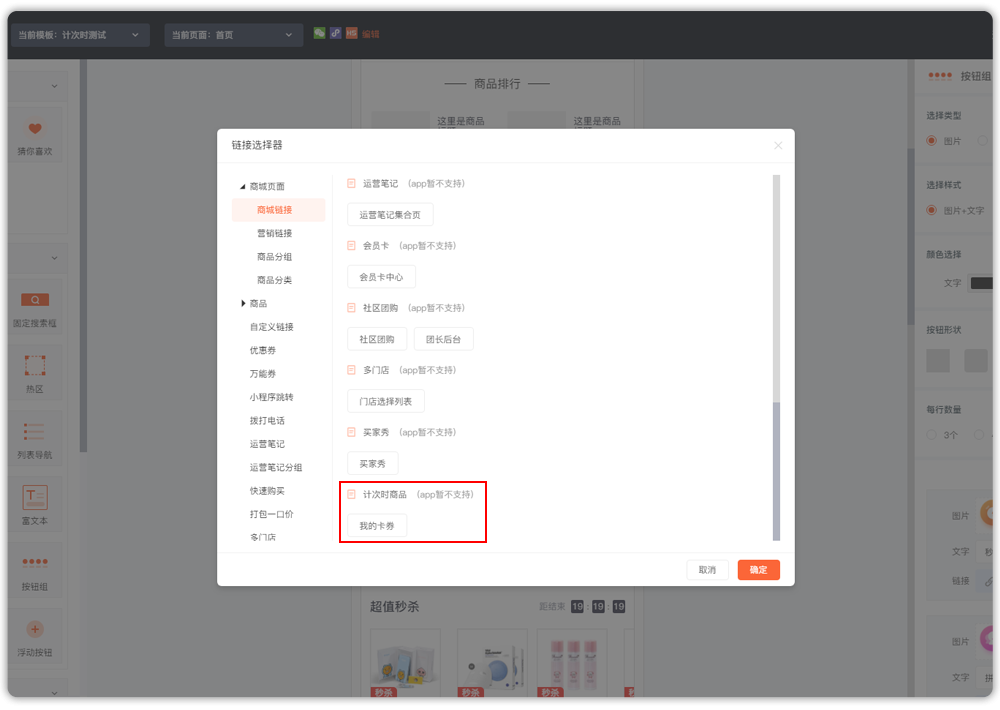
Task: Select the 图片 radio under 选择类型
Action: coord(932,141)
